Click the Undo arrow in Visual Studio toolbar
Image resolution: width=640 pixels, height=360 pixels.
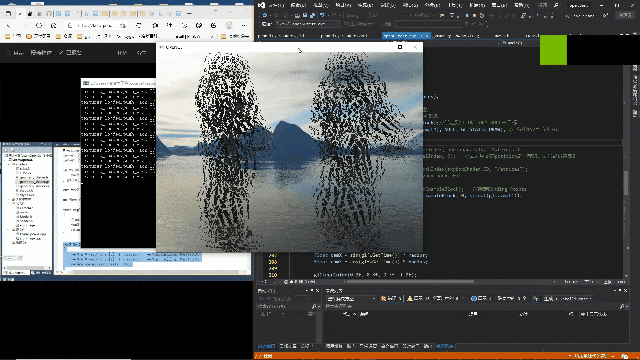point(322,16)
